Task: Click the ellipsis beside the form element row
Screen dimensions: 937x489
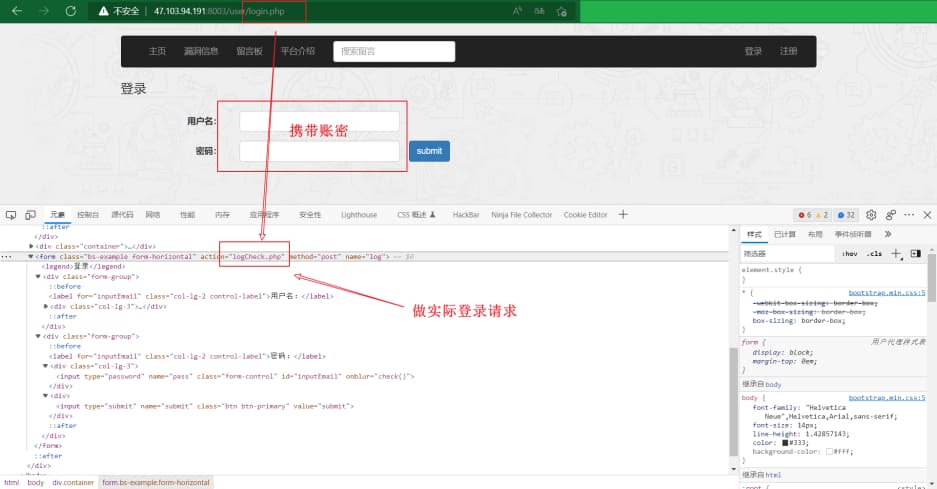Action: [x=7, y=256]
